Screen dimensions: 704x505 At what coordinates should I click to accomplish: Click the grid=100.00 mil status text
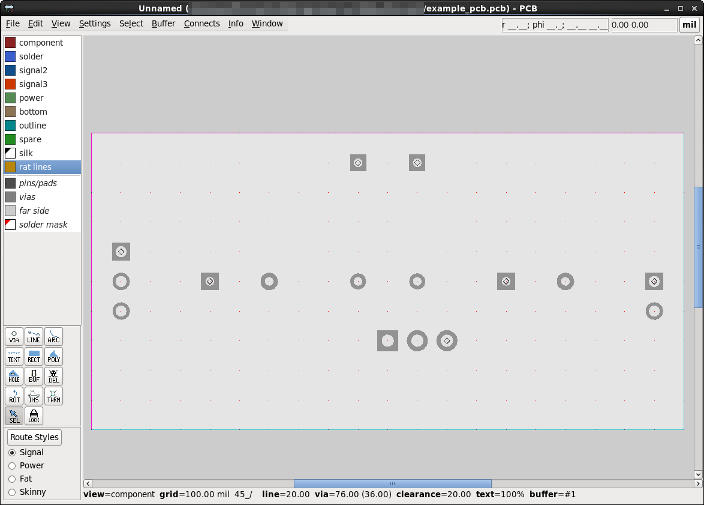click(x=194, y=494)
